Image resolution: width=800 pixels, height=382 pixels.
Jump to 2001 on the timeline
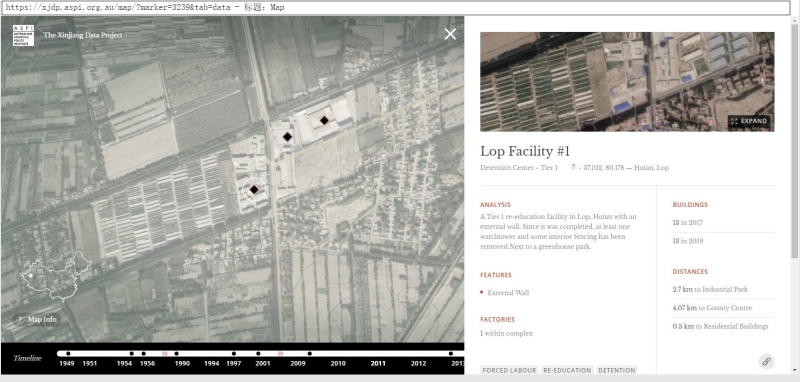(x=263, y=363)
